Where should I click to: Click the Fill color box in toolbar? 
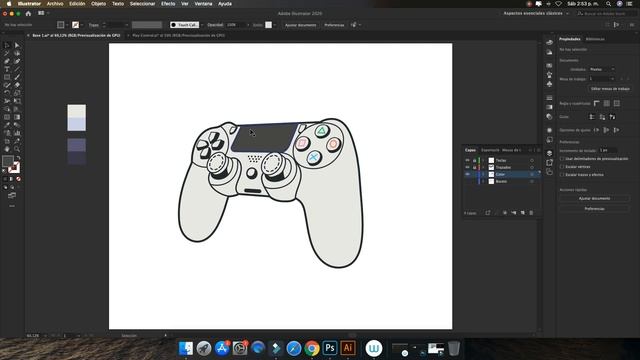coord(8,161)
